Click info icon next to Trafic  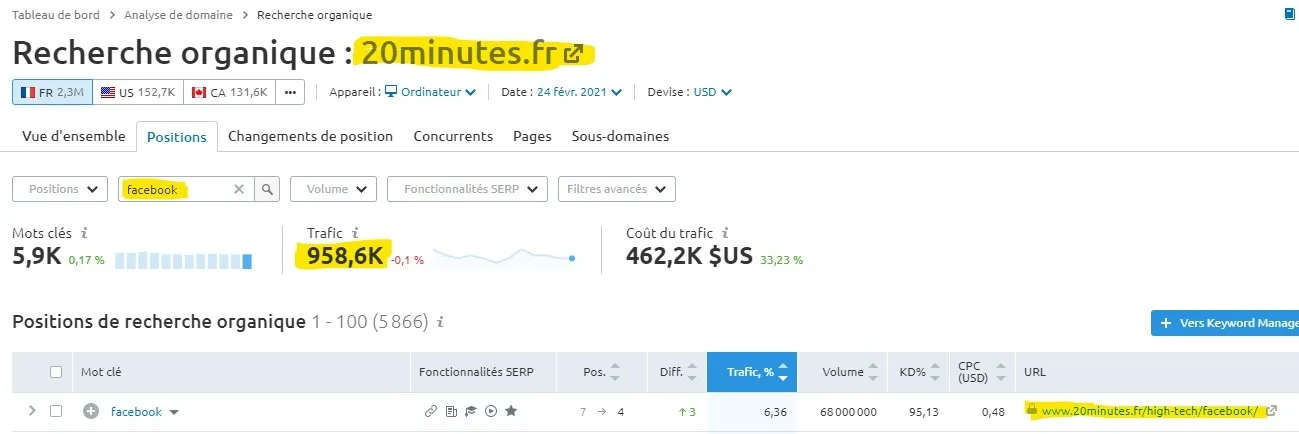tap(355, 232)
